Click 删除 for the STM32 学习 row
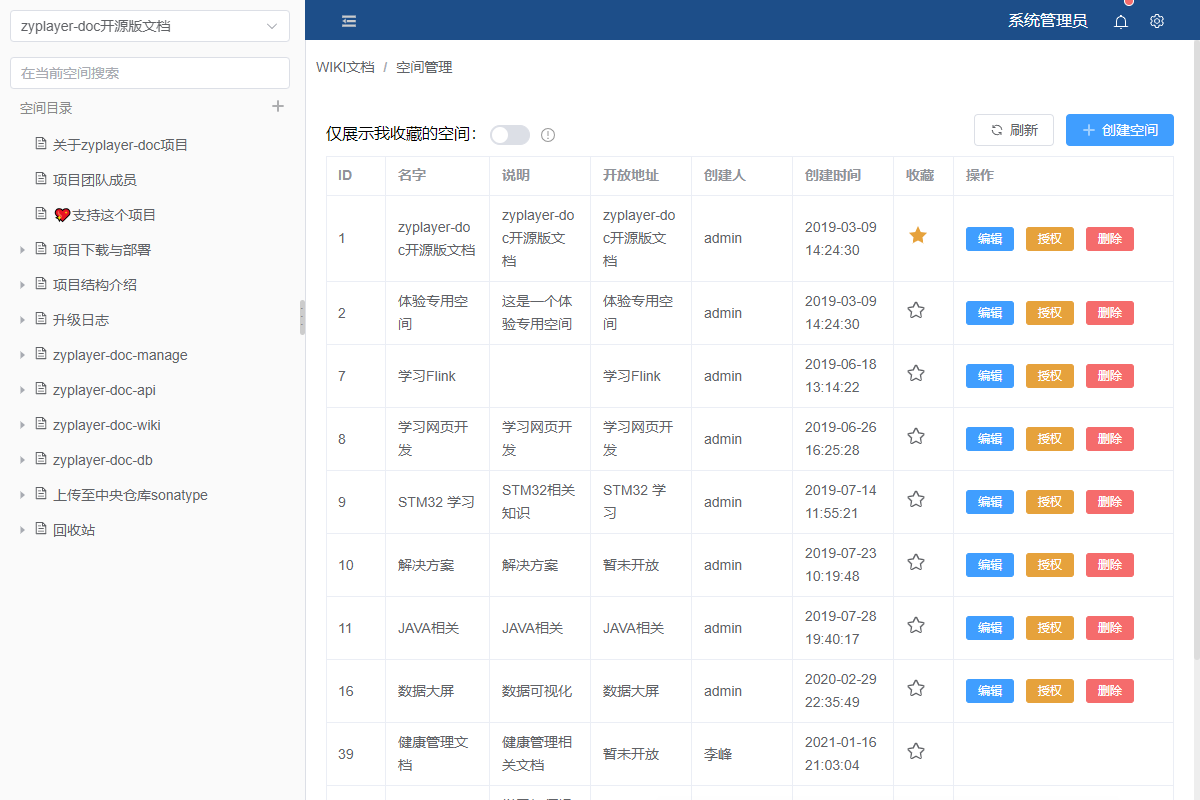1200x800 pixels. [1109, 502]
